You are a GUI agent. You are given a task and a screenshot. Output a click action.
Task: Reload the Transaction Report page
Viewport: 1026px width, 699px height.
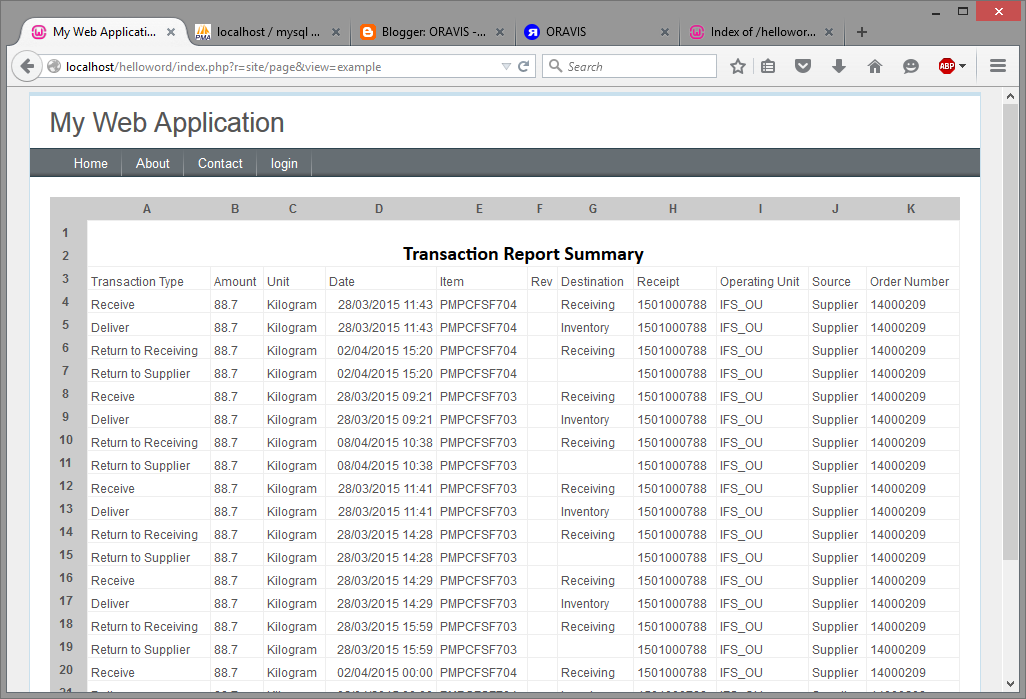pyautogui.click(x=523, y=66)
